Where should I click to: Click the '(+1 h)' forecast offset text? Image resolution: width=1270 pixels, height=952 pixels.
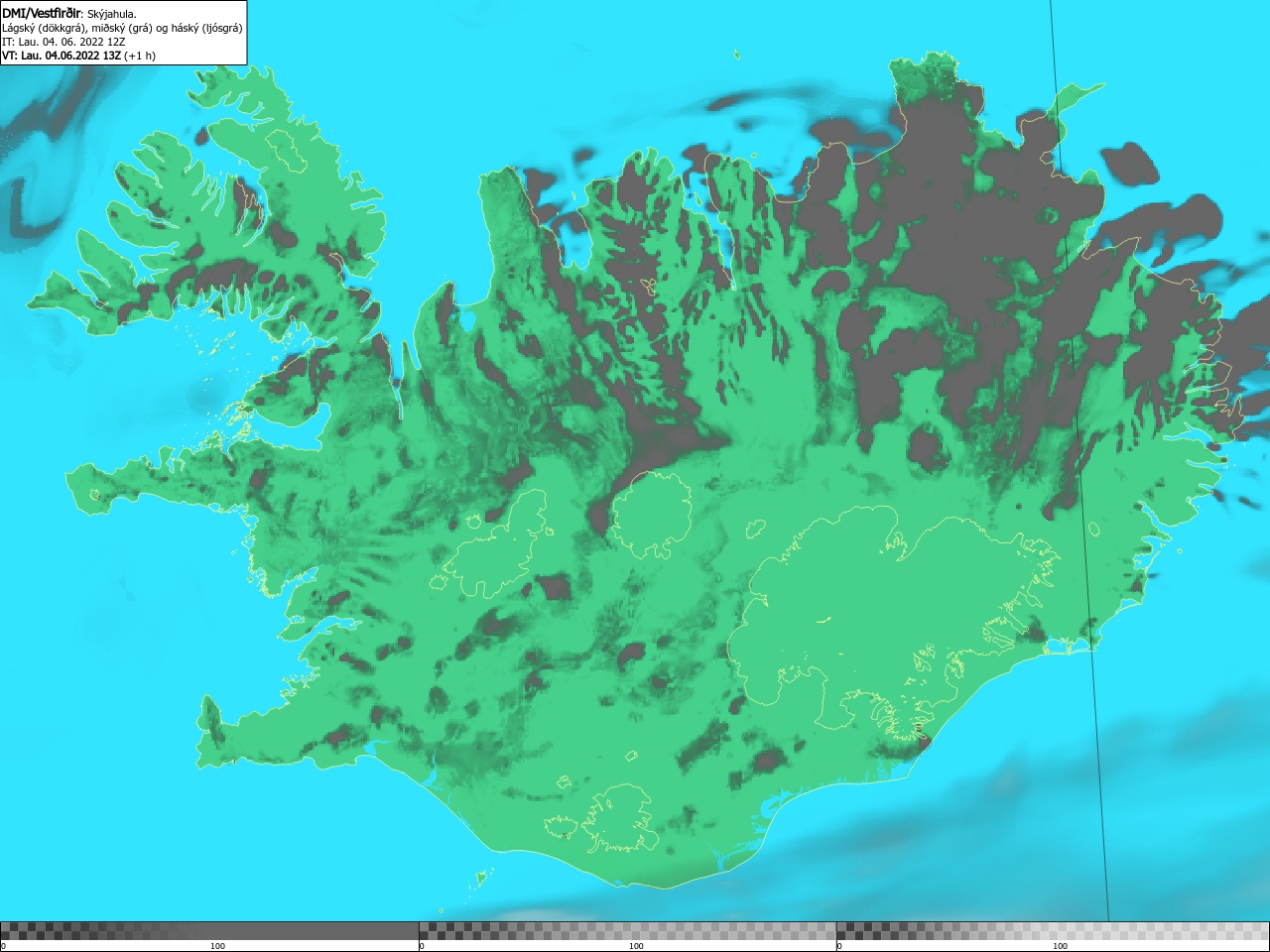click(140, 56)
